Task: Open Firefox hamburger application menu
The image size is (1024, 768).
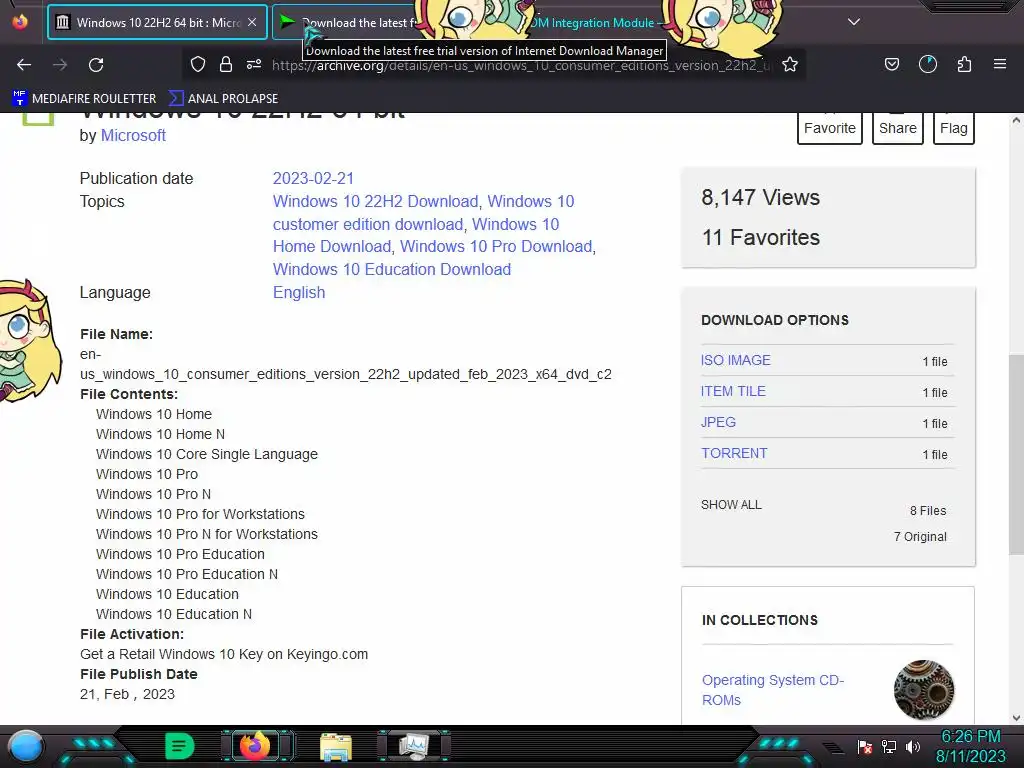Action: click(x=1000, y=64)
